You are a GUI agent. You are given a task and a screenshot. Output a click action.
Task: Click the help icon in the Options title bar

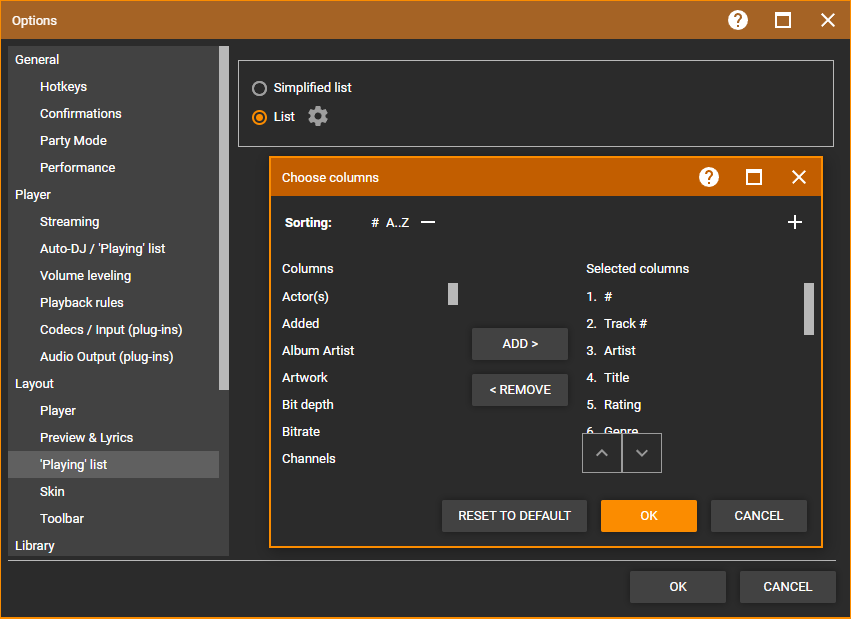737,20
